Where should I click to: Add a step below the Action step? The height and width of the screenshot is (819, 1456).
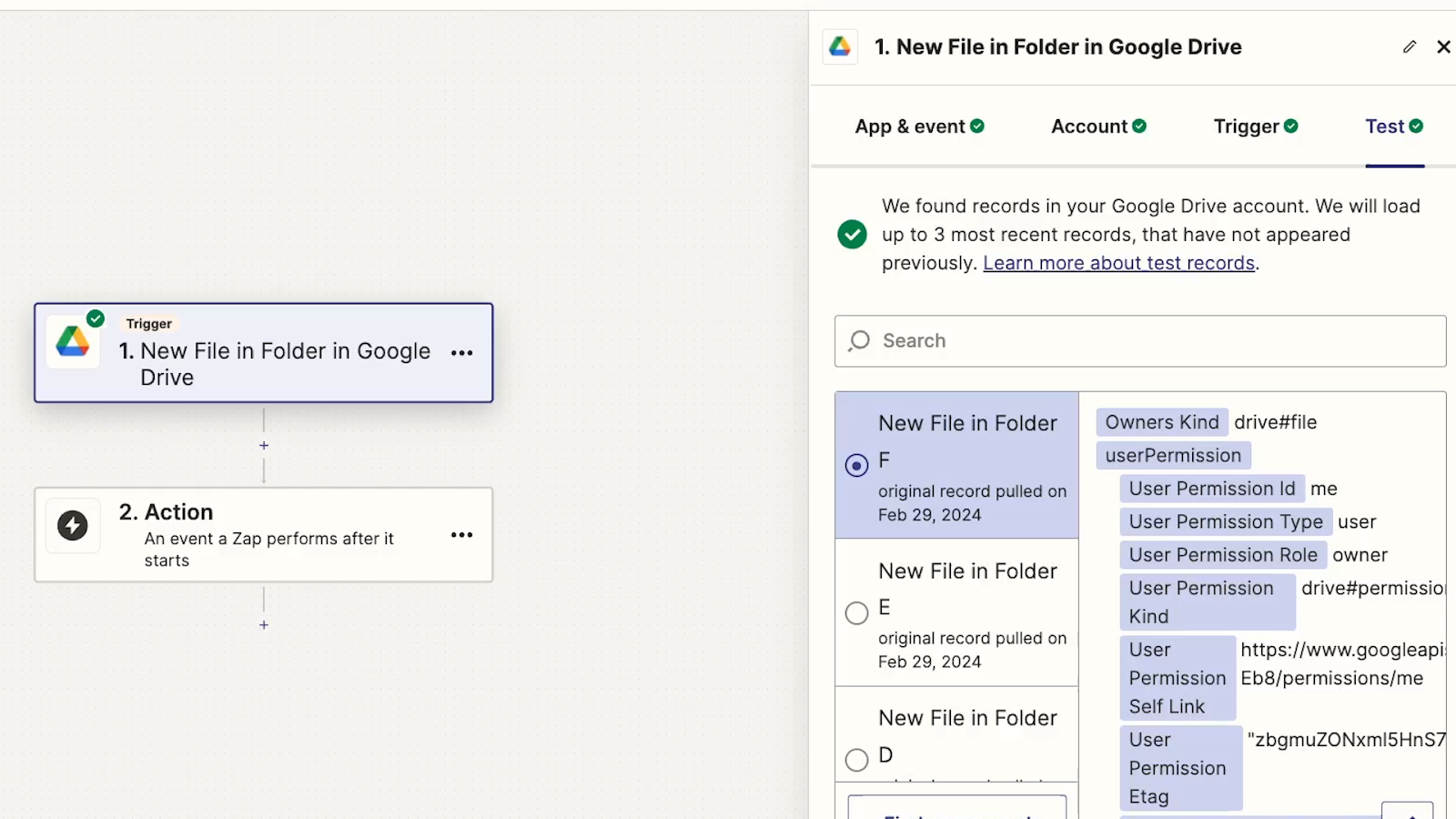[264, 625]
